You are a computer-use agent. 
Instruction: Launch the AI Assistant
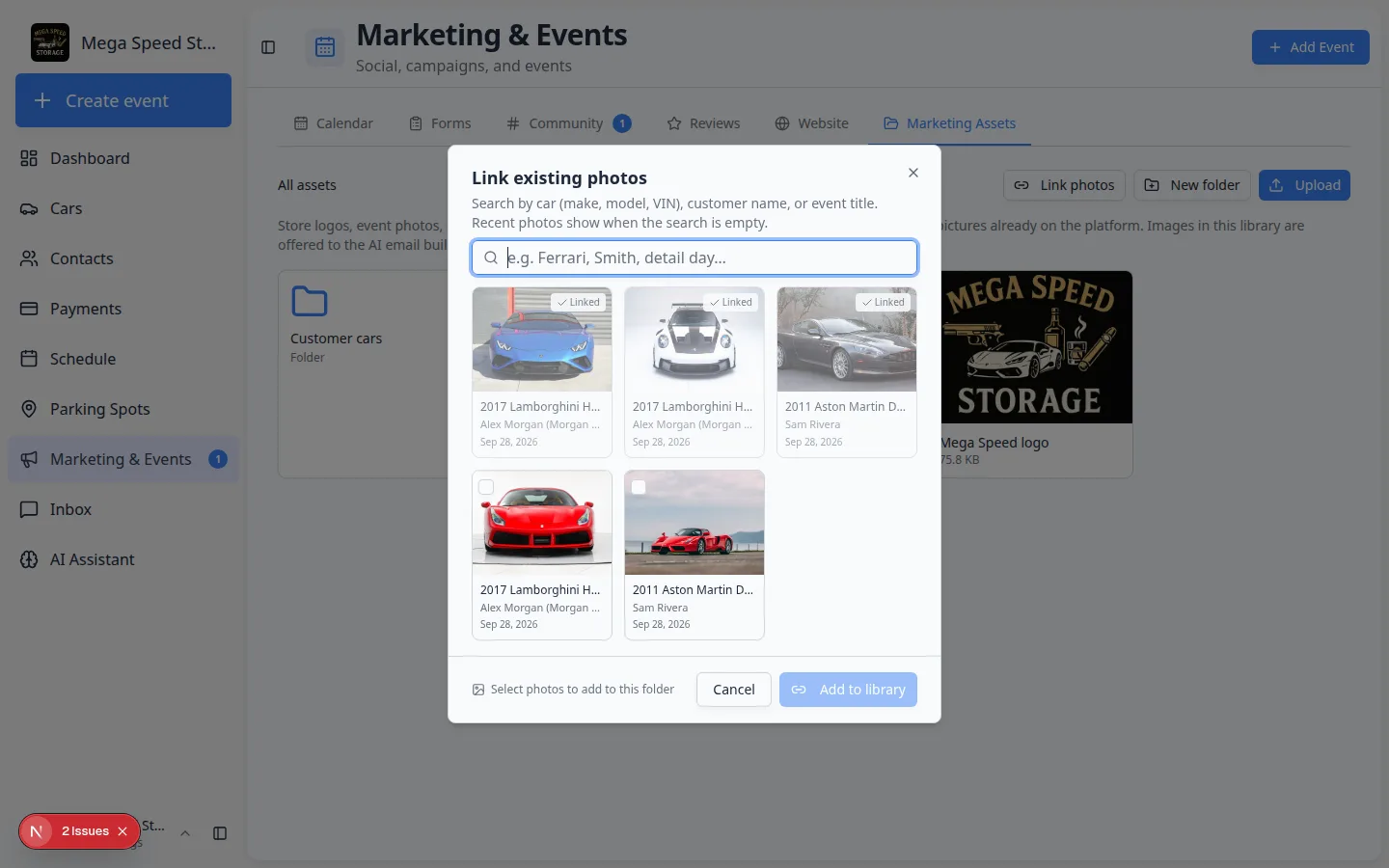[x=123, y=559]
